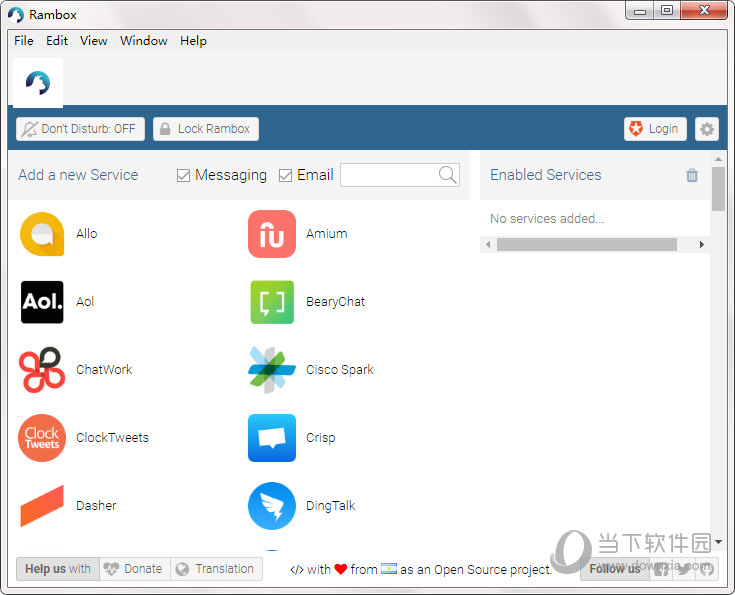This screenshot has height=595, width=735.
Task: Click the ClockTweets service icon
Action: (42, 438)
